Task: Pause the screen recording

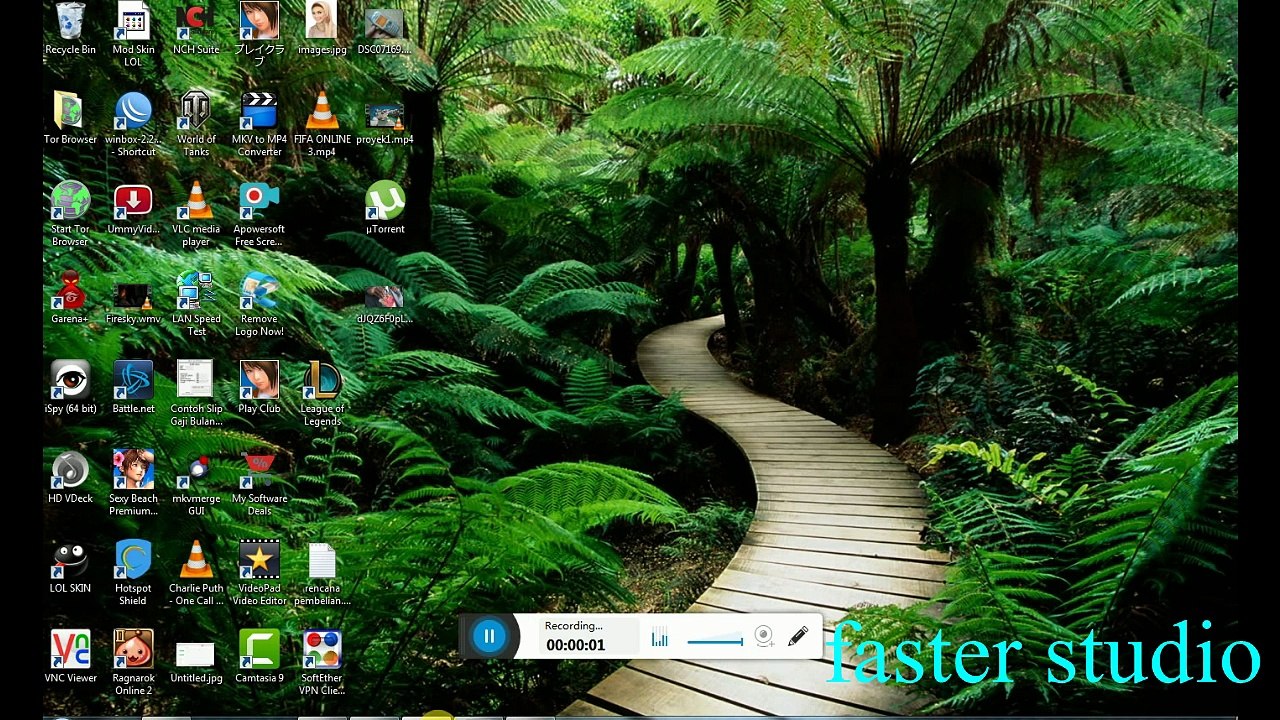Action: (489, 636)
